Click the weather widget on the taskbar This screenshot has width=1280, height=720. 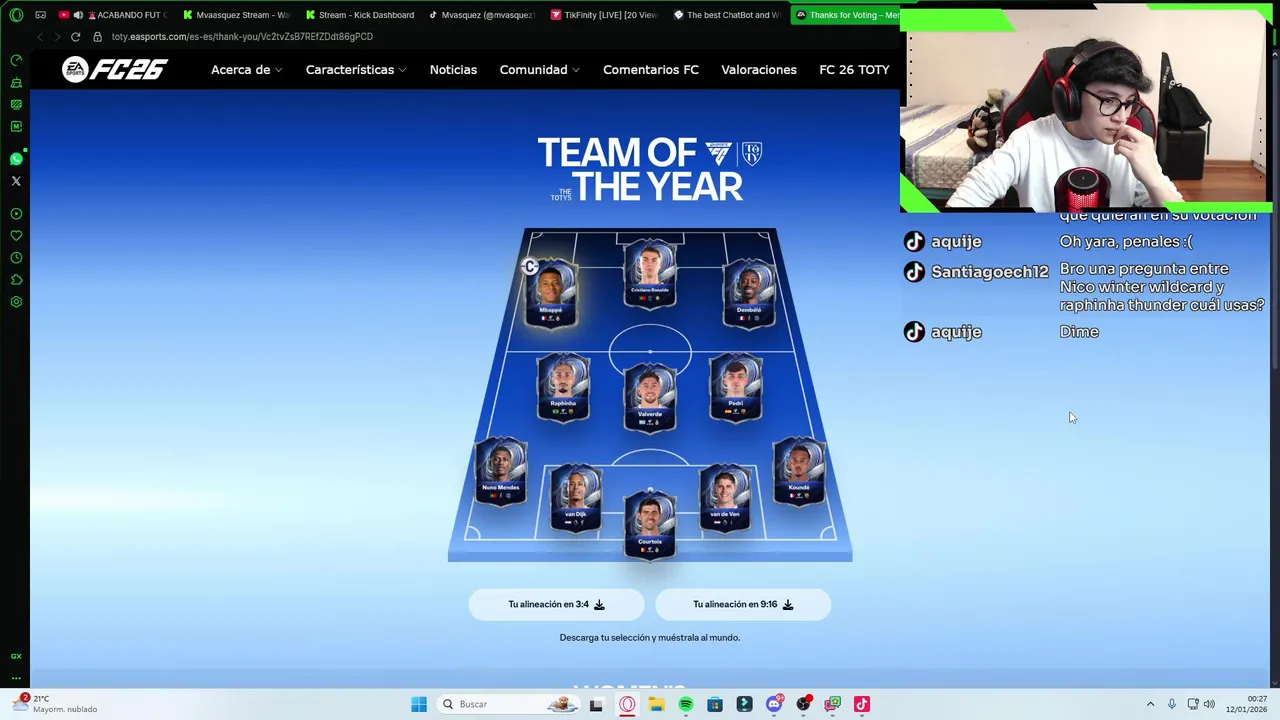(56, 704)
